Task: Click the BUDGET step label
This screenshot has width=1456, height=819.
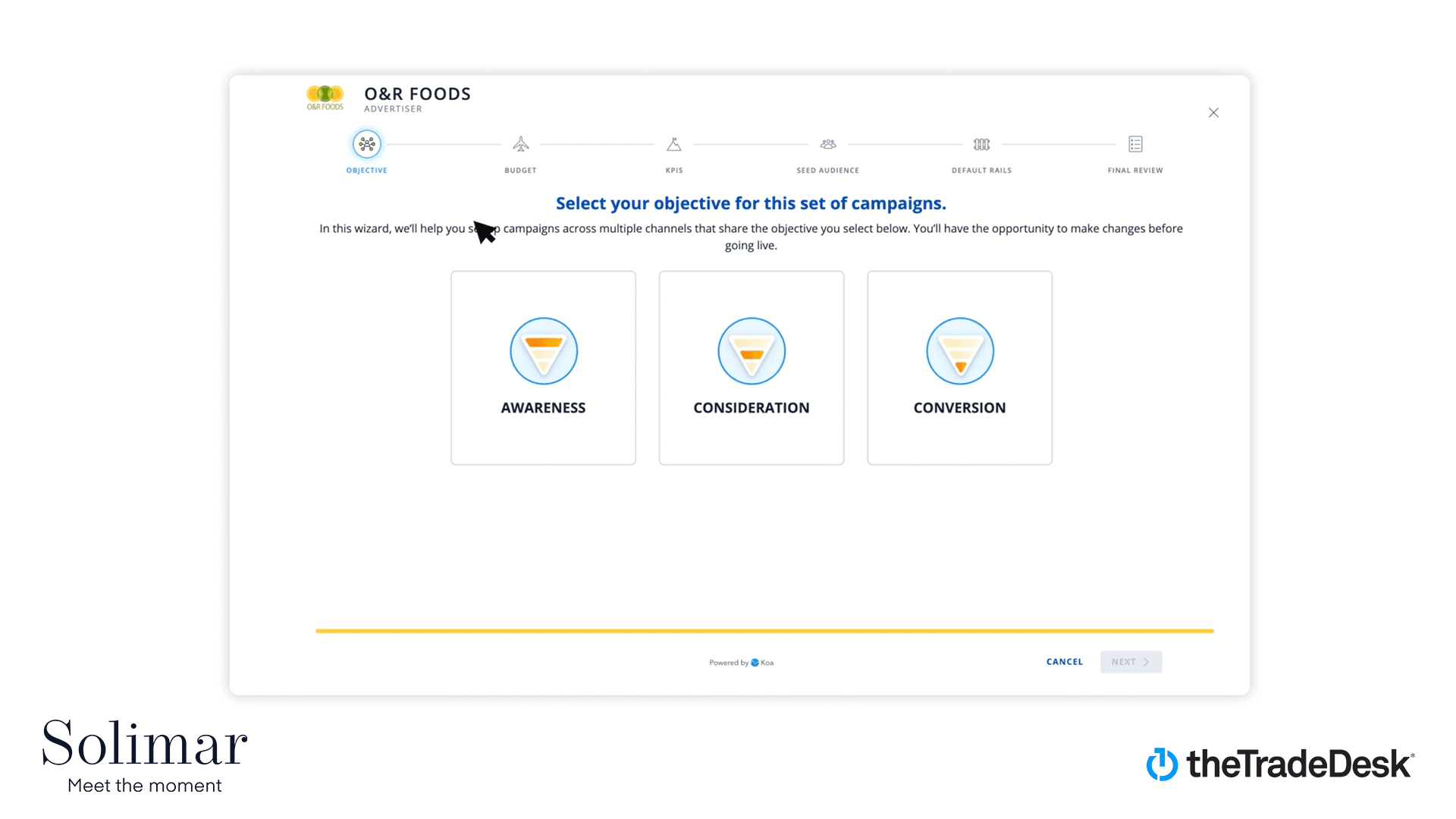Action: click(520, 171)
